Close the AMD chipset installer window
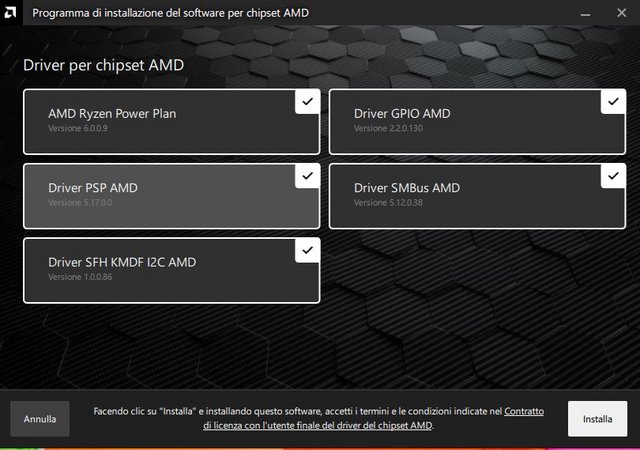 pyautogui.click(x=622, y=13)
